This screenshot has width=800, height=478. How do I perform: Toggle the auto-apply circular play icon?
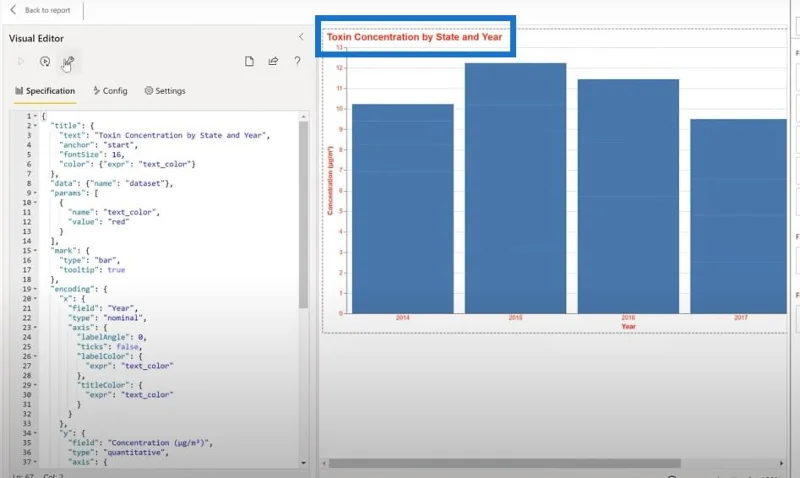(45, 61)
